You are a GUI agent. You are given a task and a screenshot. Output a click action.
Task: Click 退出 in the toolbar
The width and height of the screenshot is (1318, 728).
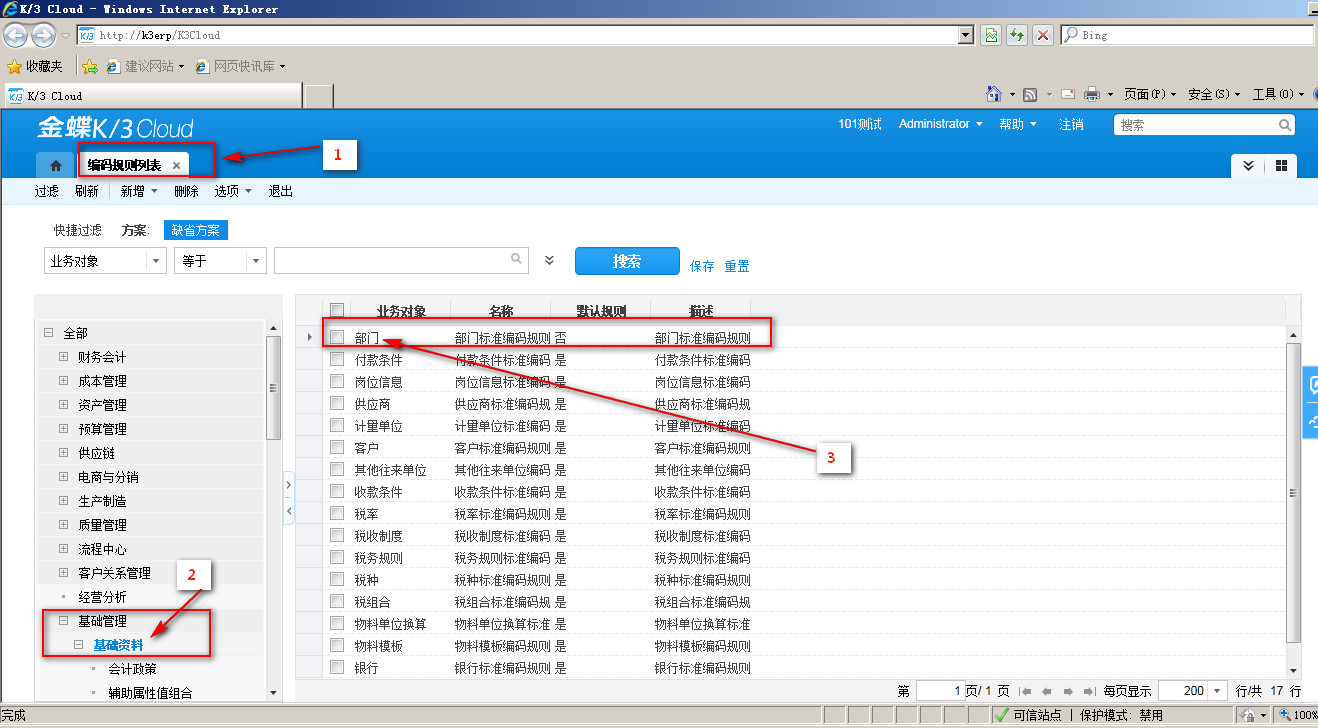281,191
